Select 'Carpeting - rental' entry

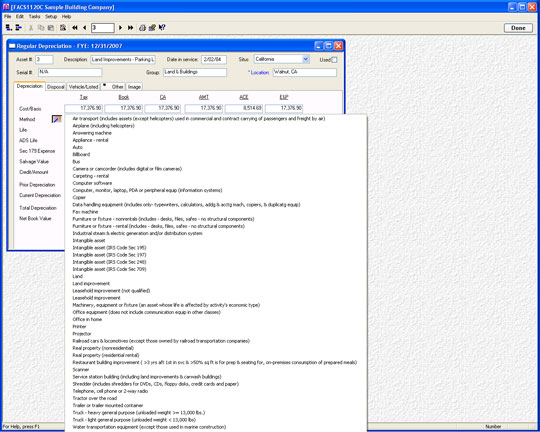[91, 176]
